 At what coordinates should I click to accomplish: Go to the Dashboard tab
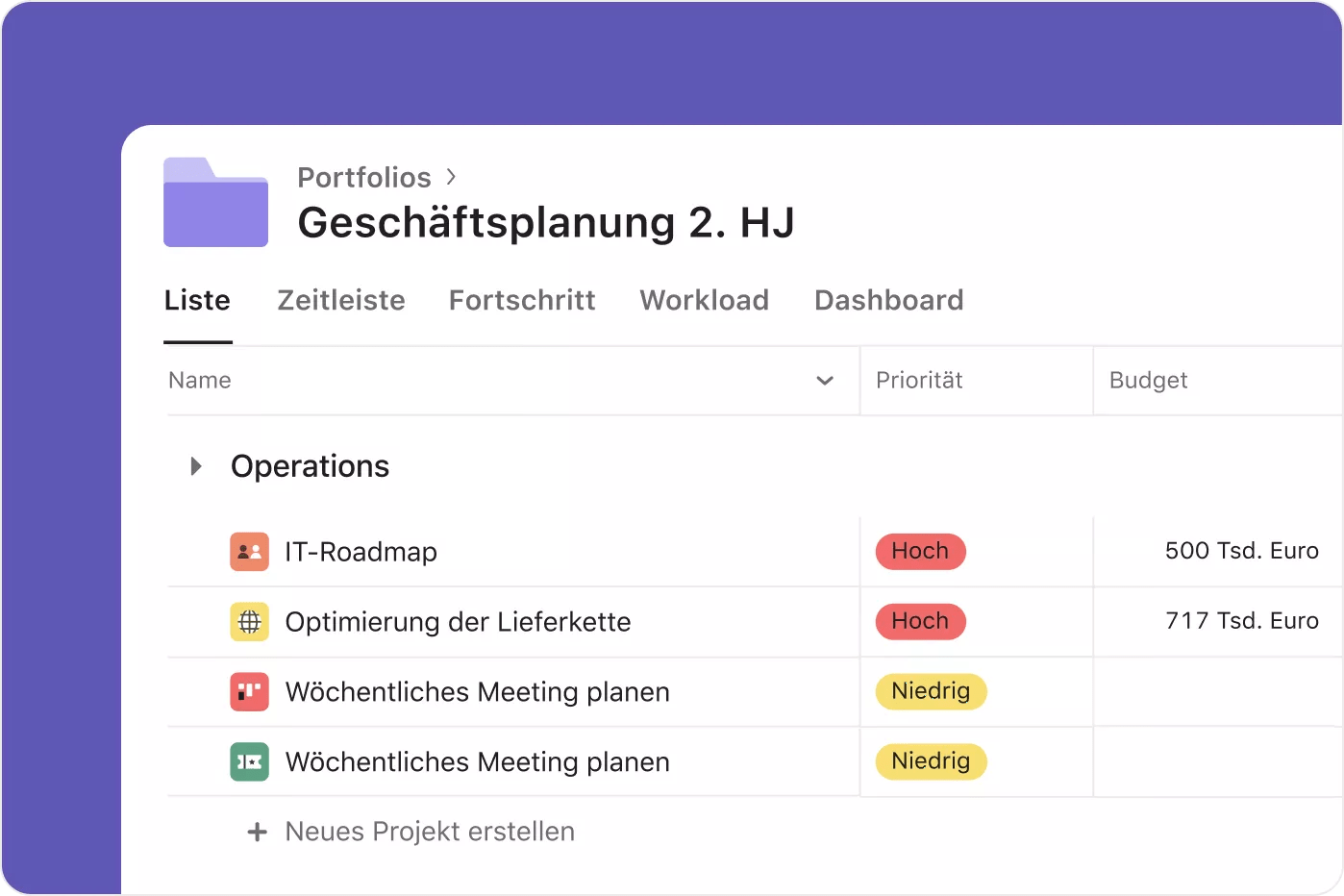coord(888,301)
